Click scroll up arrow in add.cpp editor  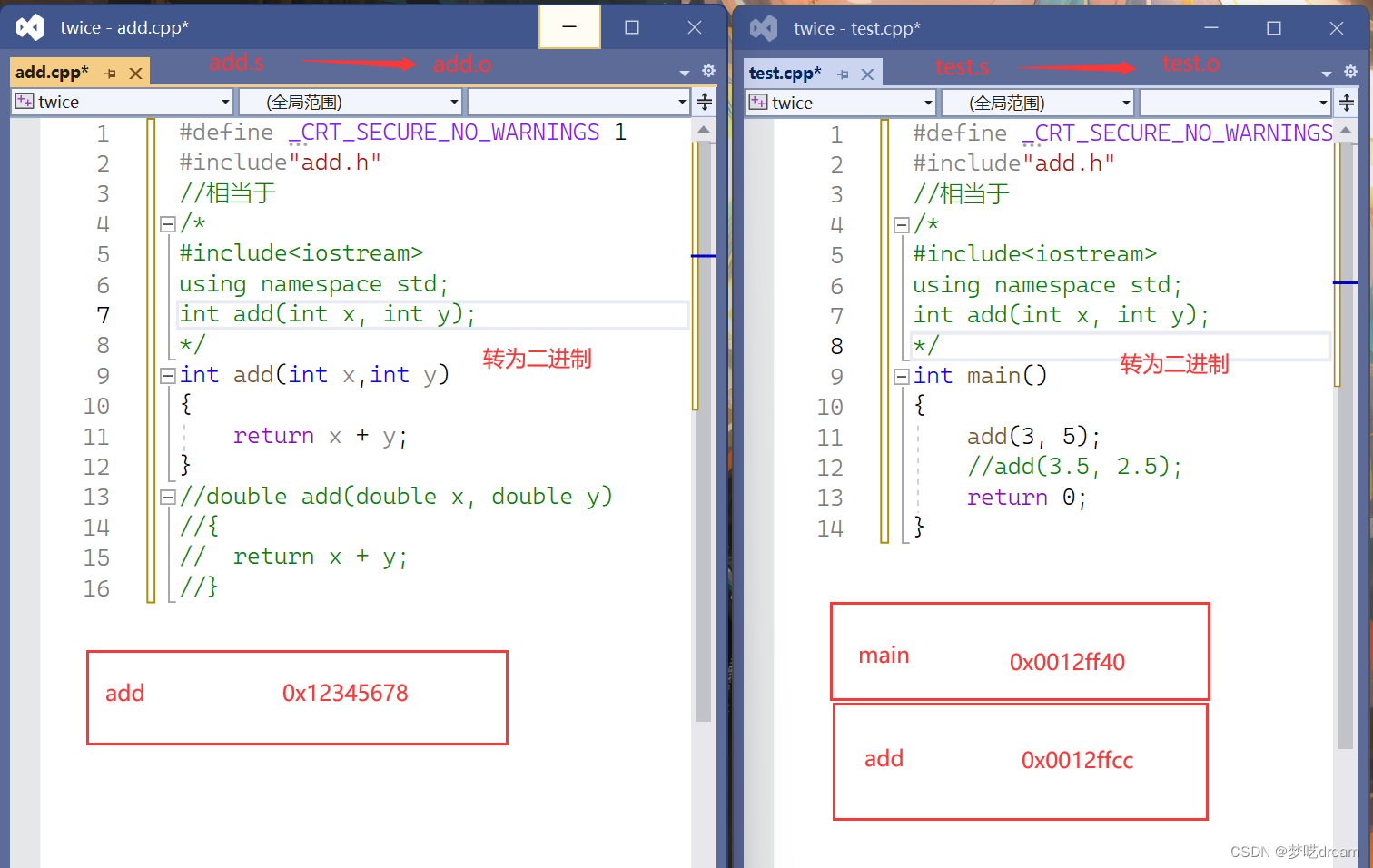click(704, 130)
